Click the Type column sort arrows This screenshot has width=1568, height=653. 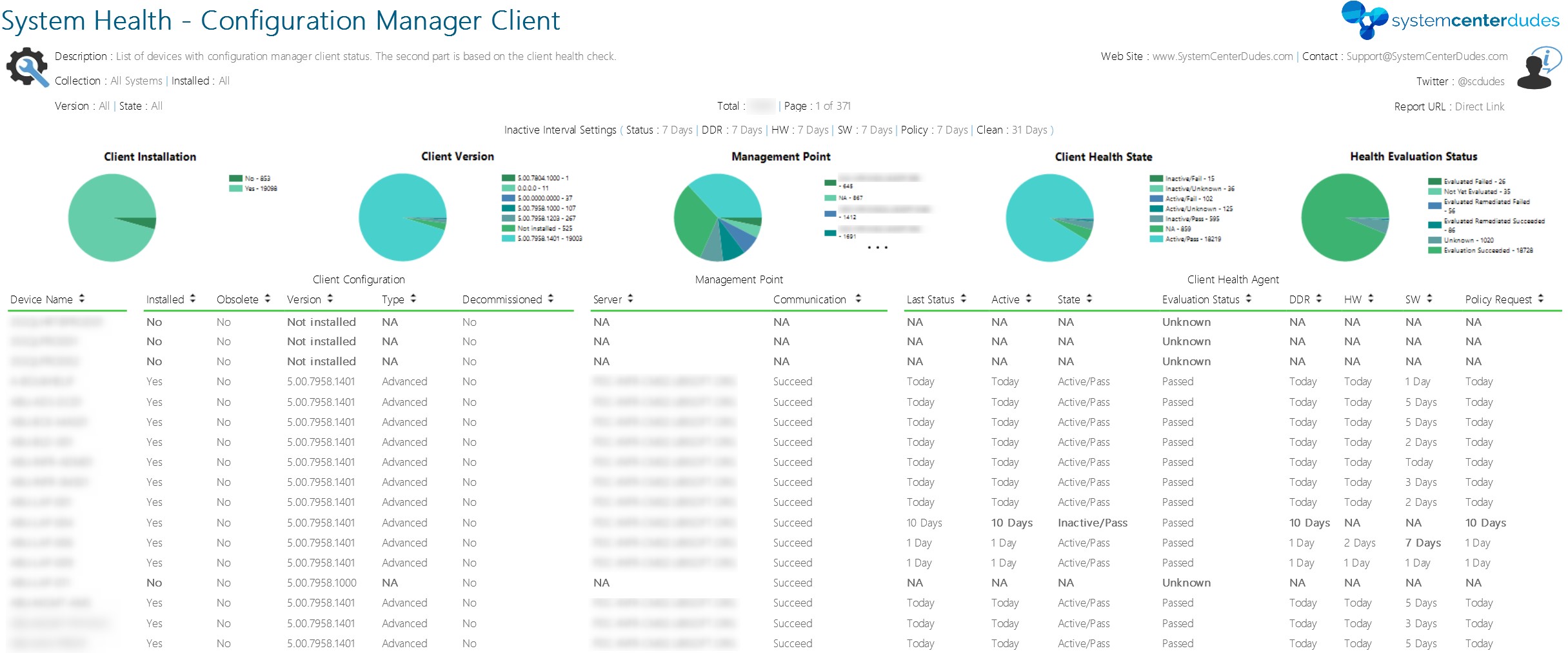point(413,299)
